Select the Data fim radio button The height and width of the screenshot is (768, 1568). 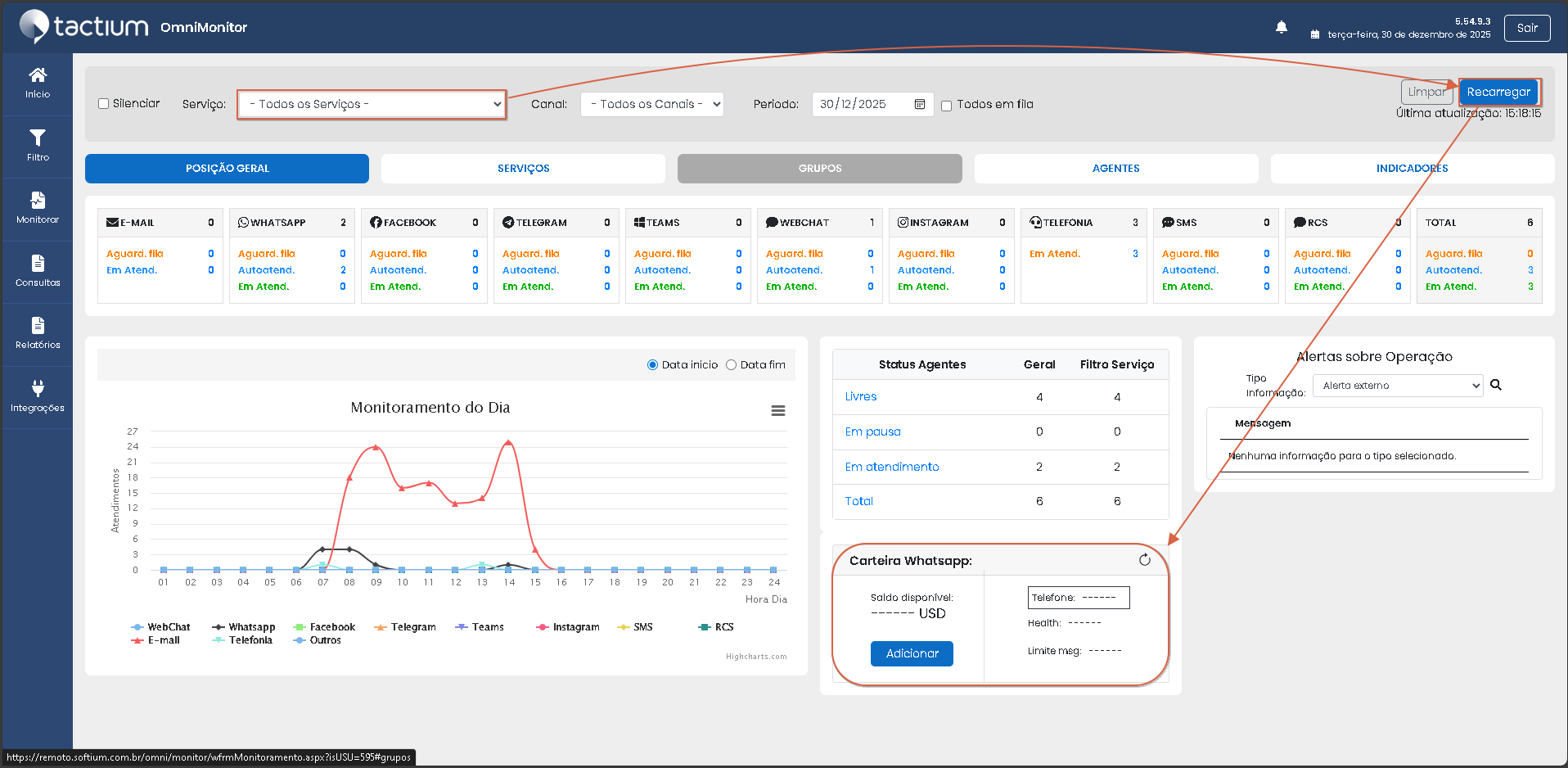(x=731, y=365)
